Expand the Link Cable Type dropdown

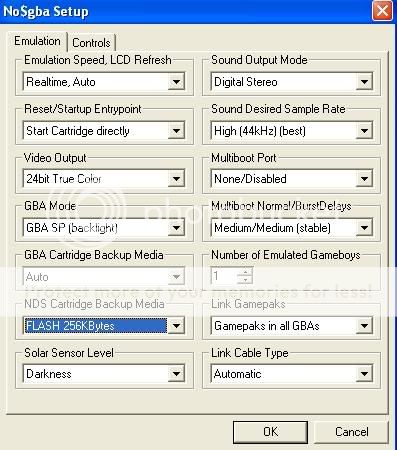(292, 374)
